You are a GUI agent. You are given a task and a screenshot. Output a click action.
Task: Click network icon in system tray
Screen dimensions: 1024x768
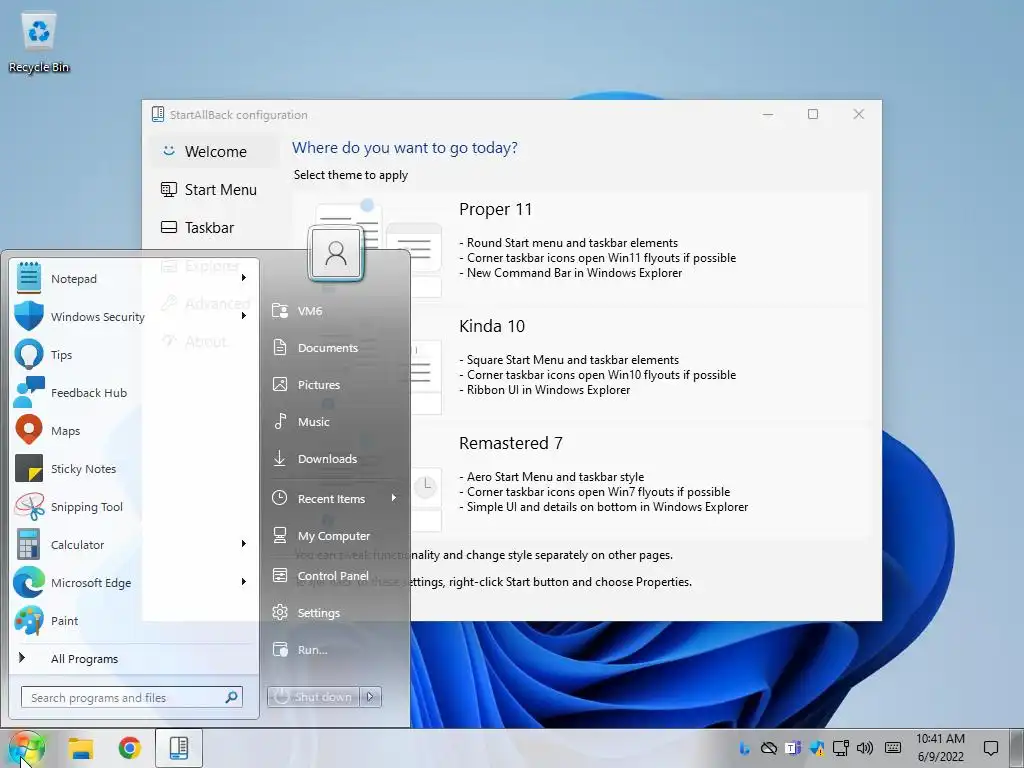[840, 748]
